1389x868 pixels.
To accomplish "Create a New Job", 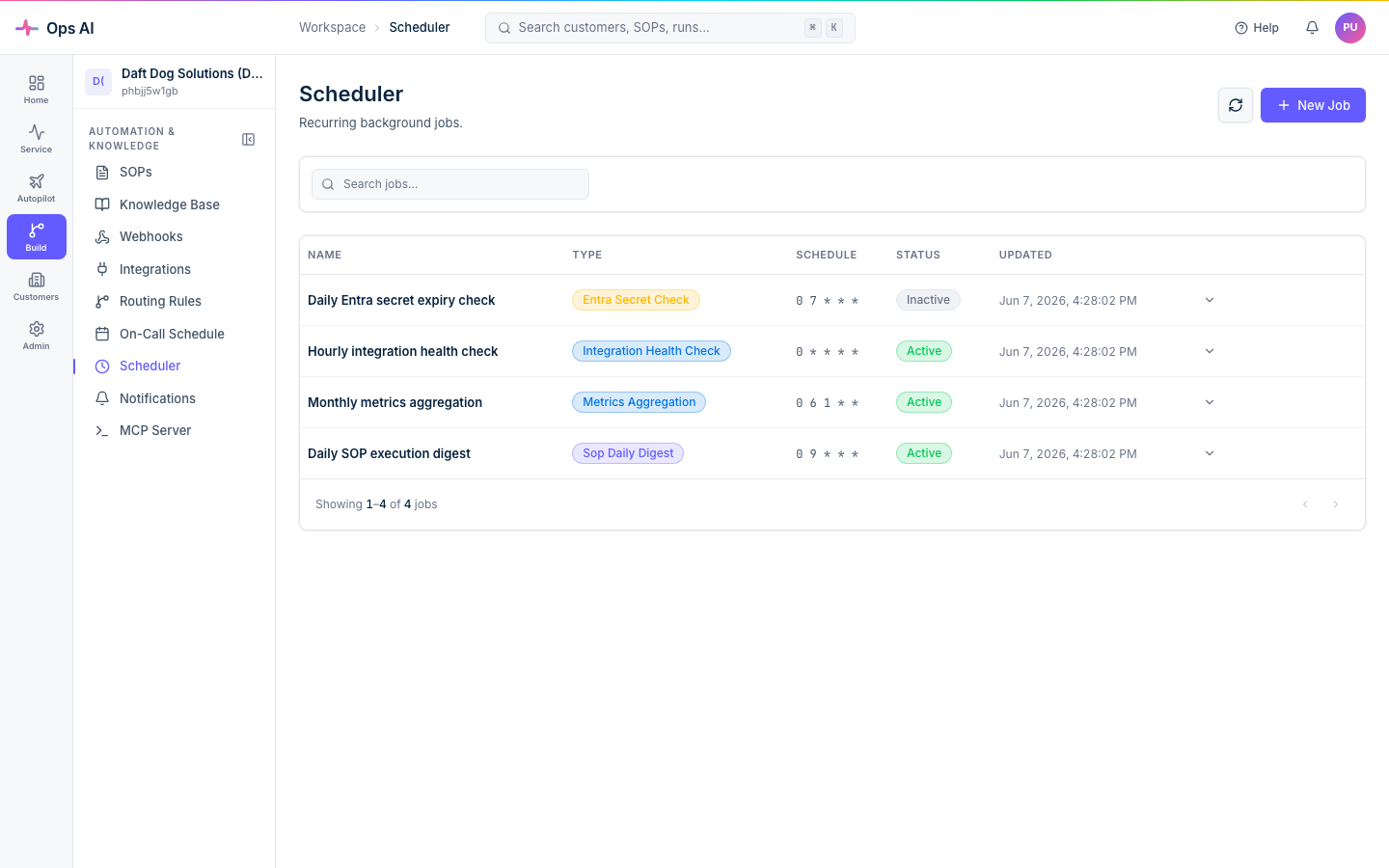I will pos(1313,105).
